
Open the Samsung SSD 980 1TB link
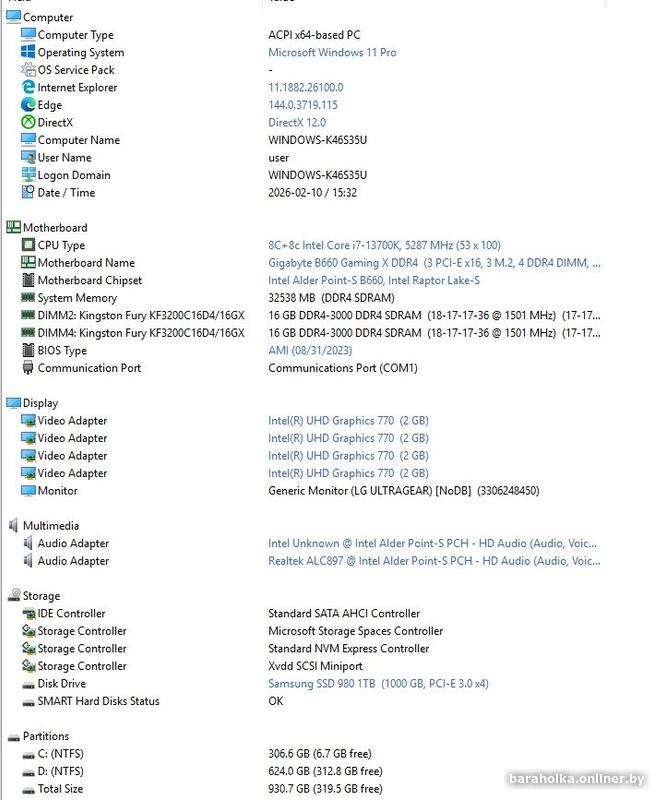tap(378, 683)
